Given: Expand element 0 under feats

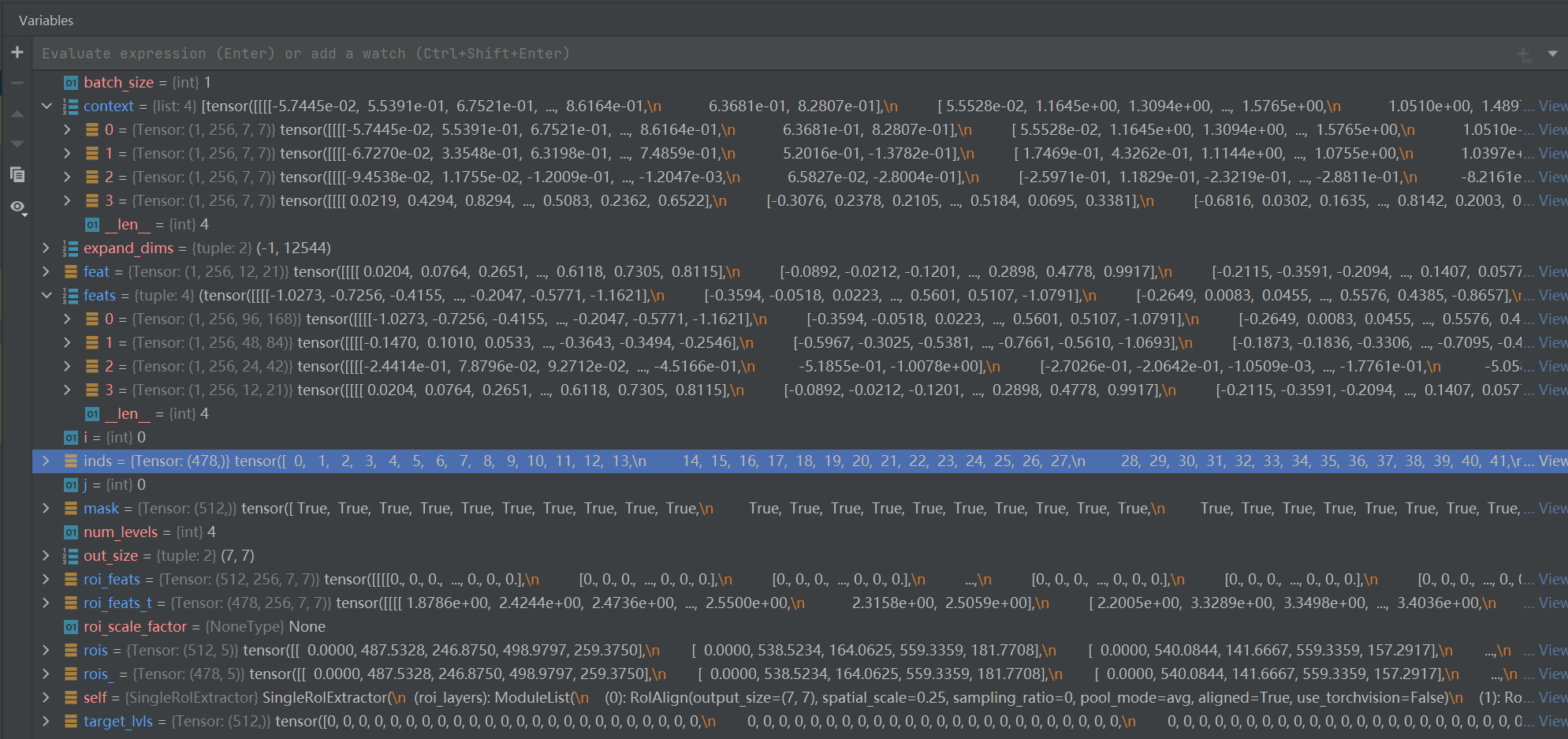Looking at the screenshot, I should pos(66,319).
